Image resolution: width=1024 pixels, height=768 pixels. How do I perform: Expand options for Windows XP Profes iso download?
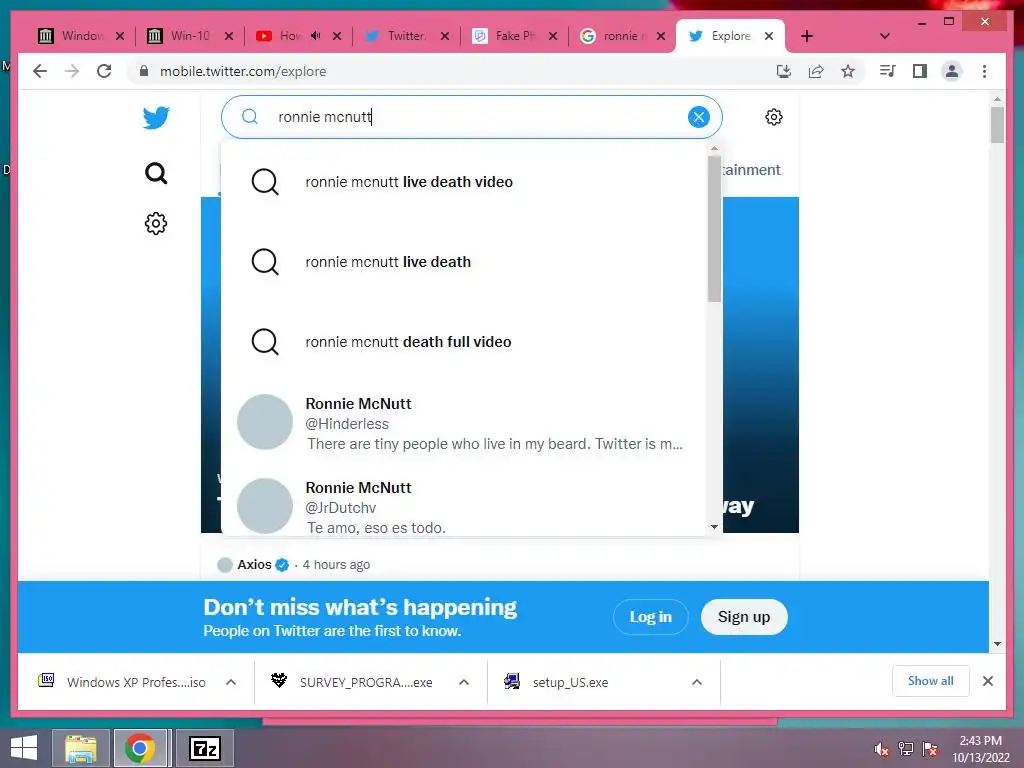tap(231, 682)
